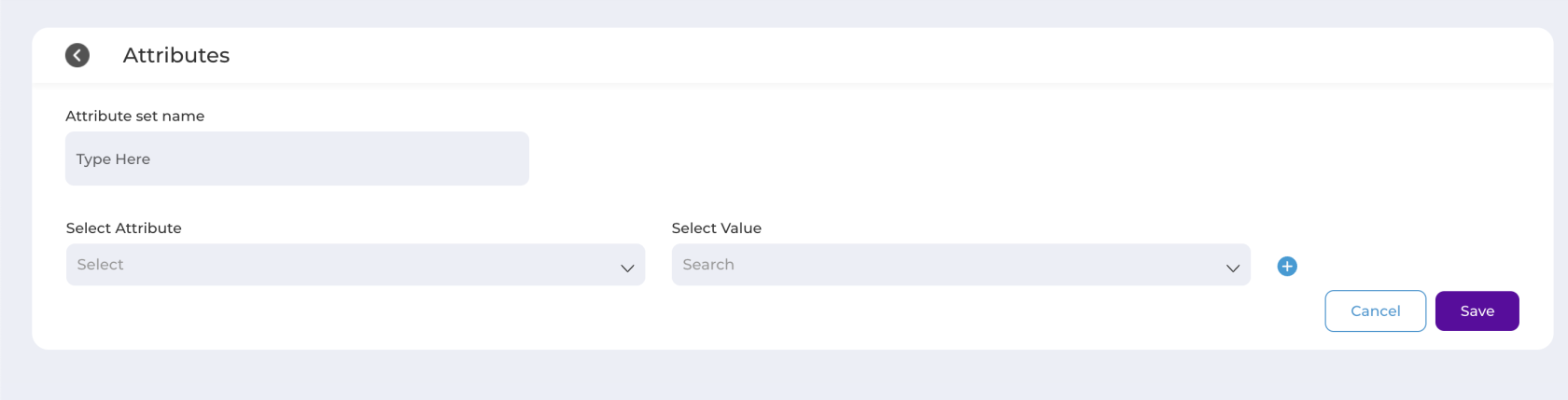Image resolution: width=1568 pixels, height=400 pixels.
Task: Expand the Select Value chevron arrow
Action: (1233, 269)
